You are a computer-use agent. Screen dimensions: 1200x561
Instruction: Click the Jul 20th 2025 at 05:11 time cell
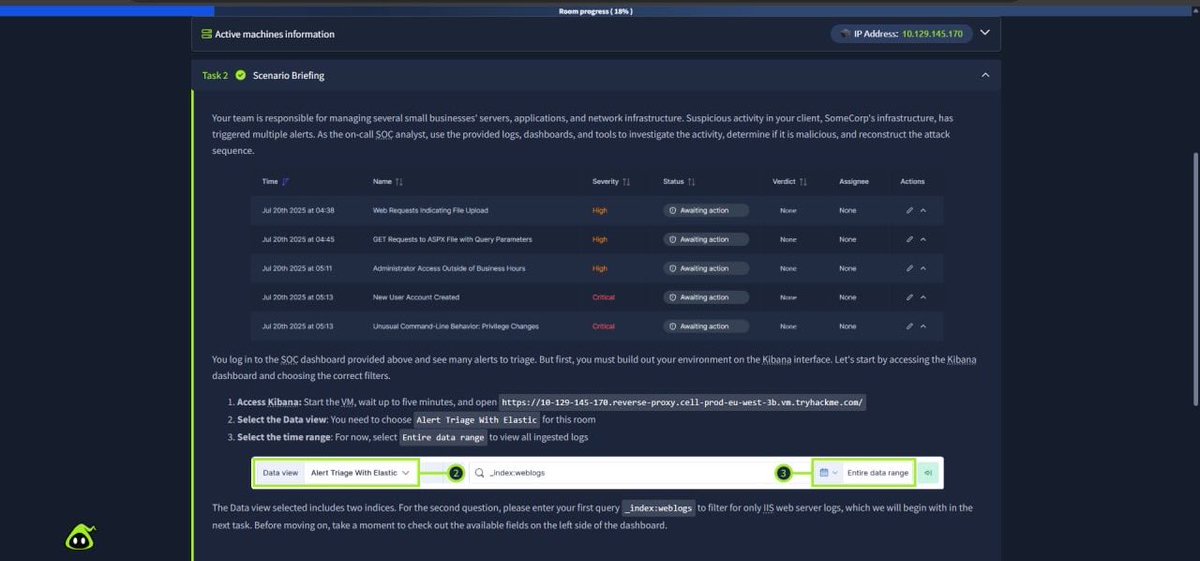tap(298, 269)
